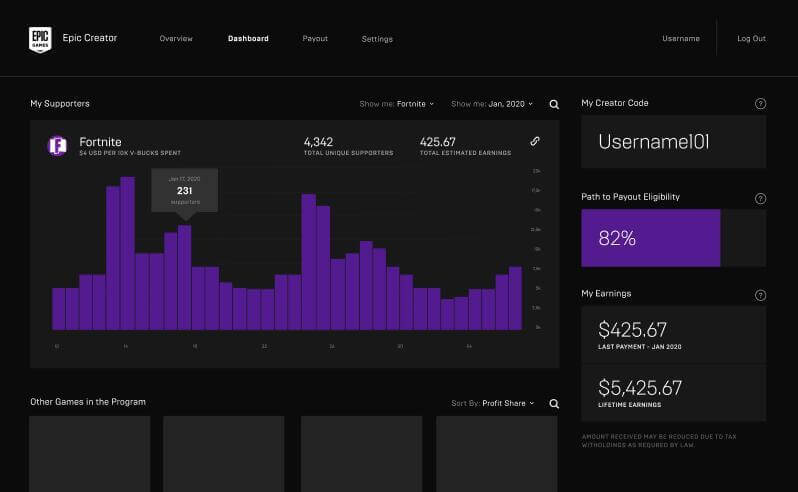The width and height of the screenshot is (798, 492).
Task: Click the Log Out link
Action: click(751, 39)
